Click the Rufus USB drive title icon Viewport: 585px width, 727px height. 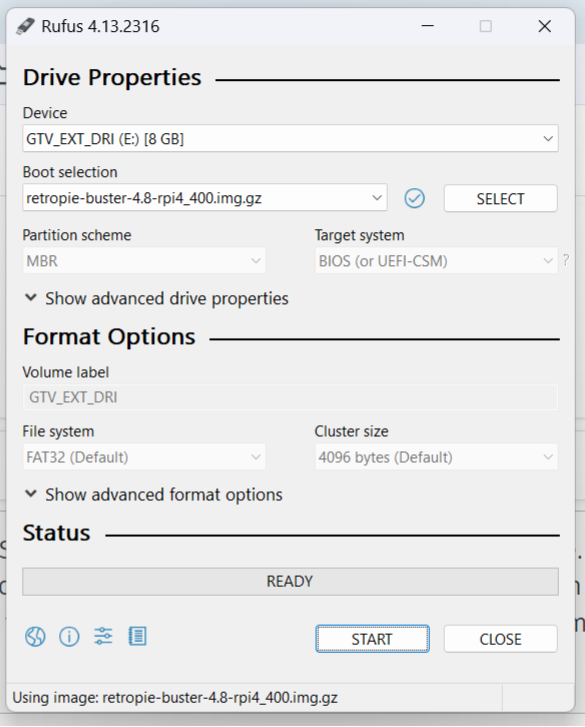coord(25,26)
